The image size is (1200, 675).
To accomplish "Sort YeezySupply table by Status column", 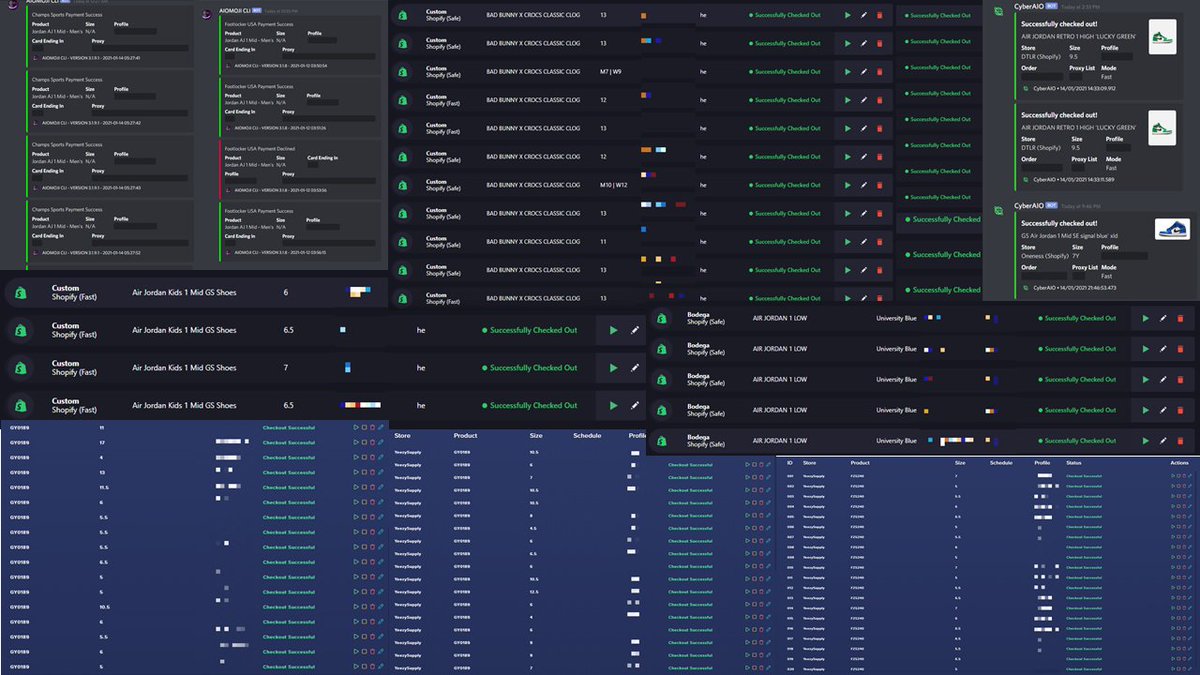I will click(1072, 463).
